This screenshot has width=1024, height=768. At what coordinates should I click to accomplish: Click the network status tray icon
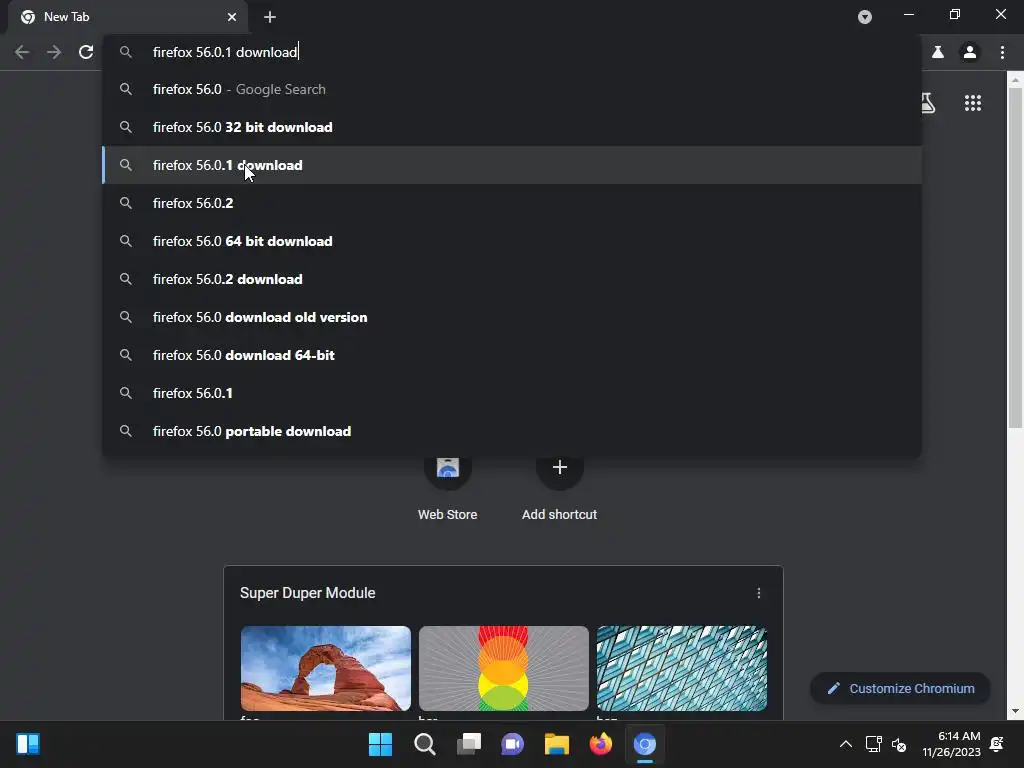(873, 744)
